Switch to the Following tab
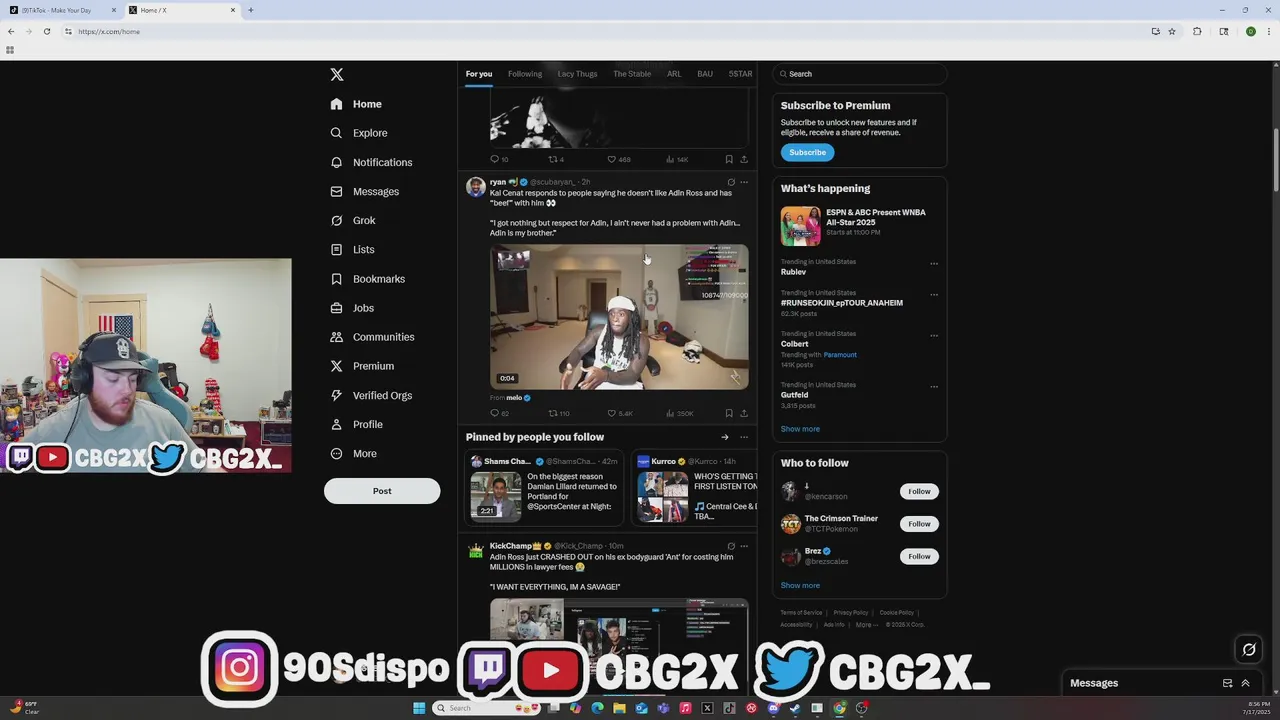Screen dimensions: 1280x720 525,74
